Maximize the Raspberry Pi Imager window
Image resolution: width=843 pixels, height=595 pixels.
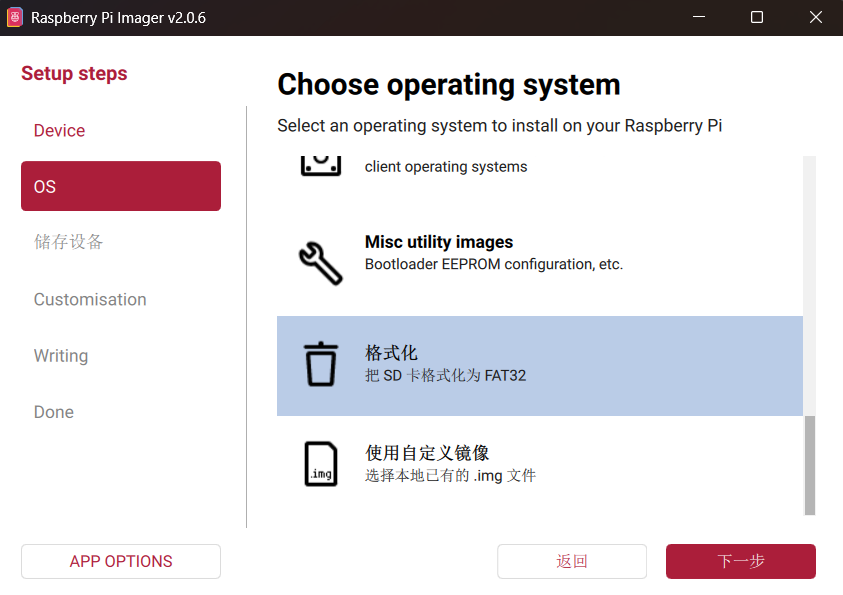click(757, 18)
